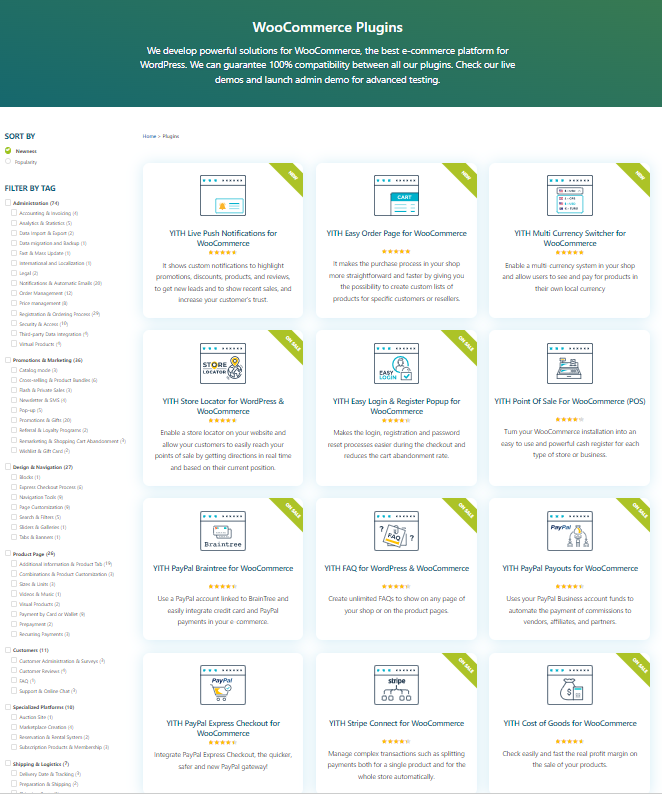Click star rating of Stripe Connect plugin
The height and width of the screenshot is (806, 662).
point(396,741)
